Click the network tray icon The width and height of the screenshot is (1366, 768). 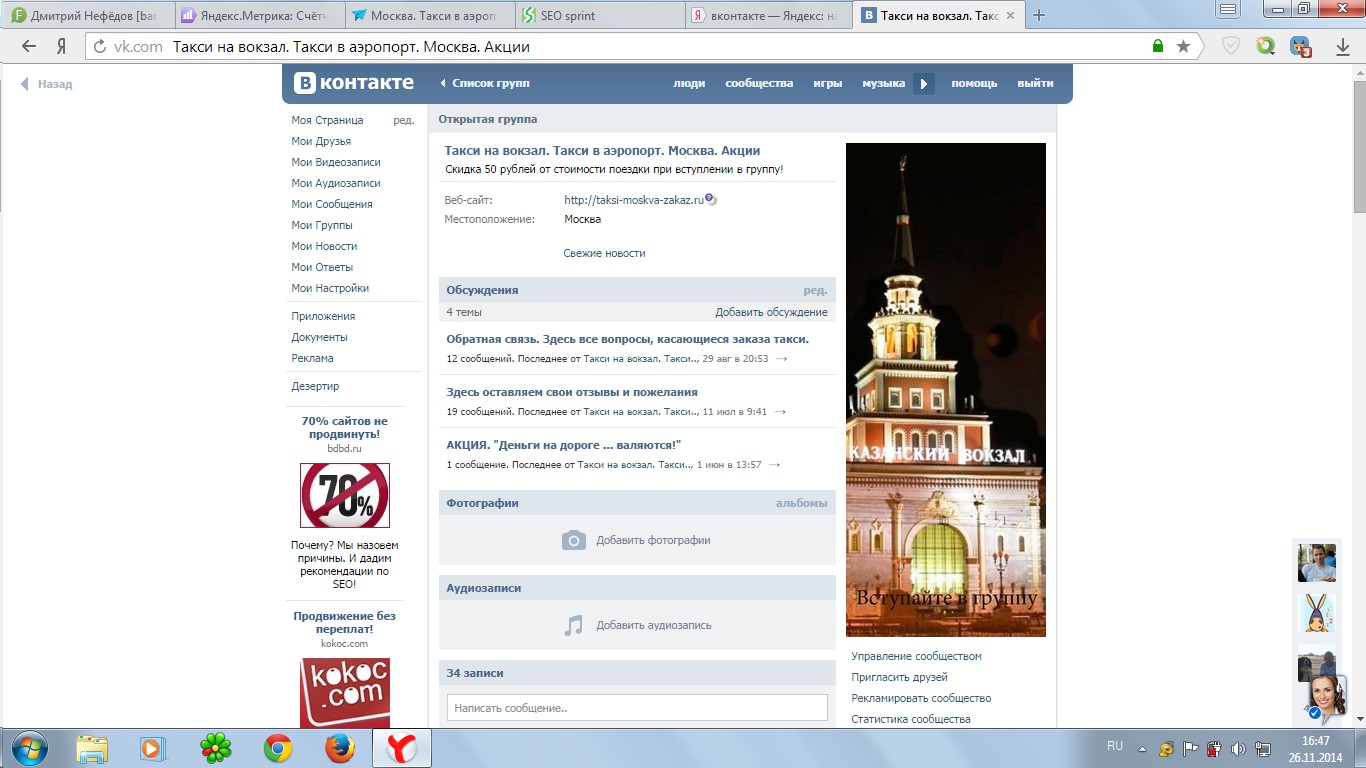coord(1263,748)
